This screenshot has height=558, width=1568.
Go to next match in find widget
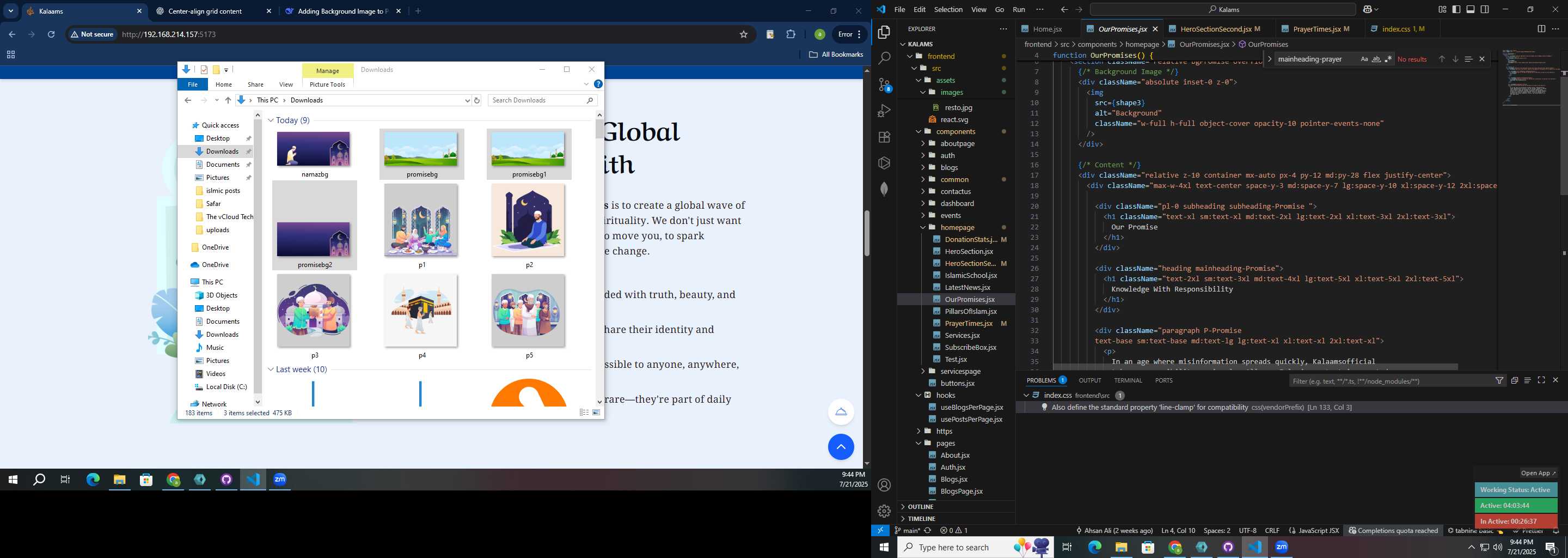[x=1455, y=59]
